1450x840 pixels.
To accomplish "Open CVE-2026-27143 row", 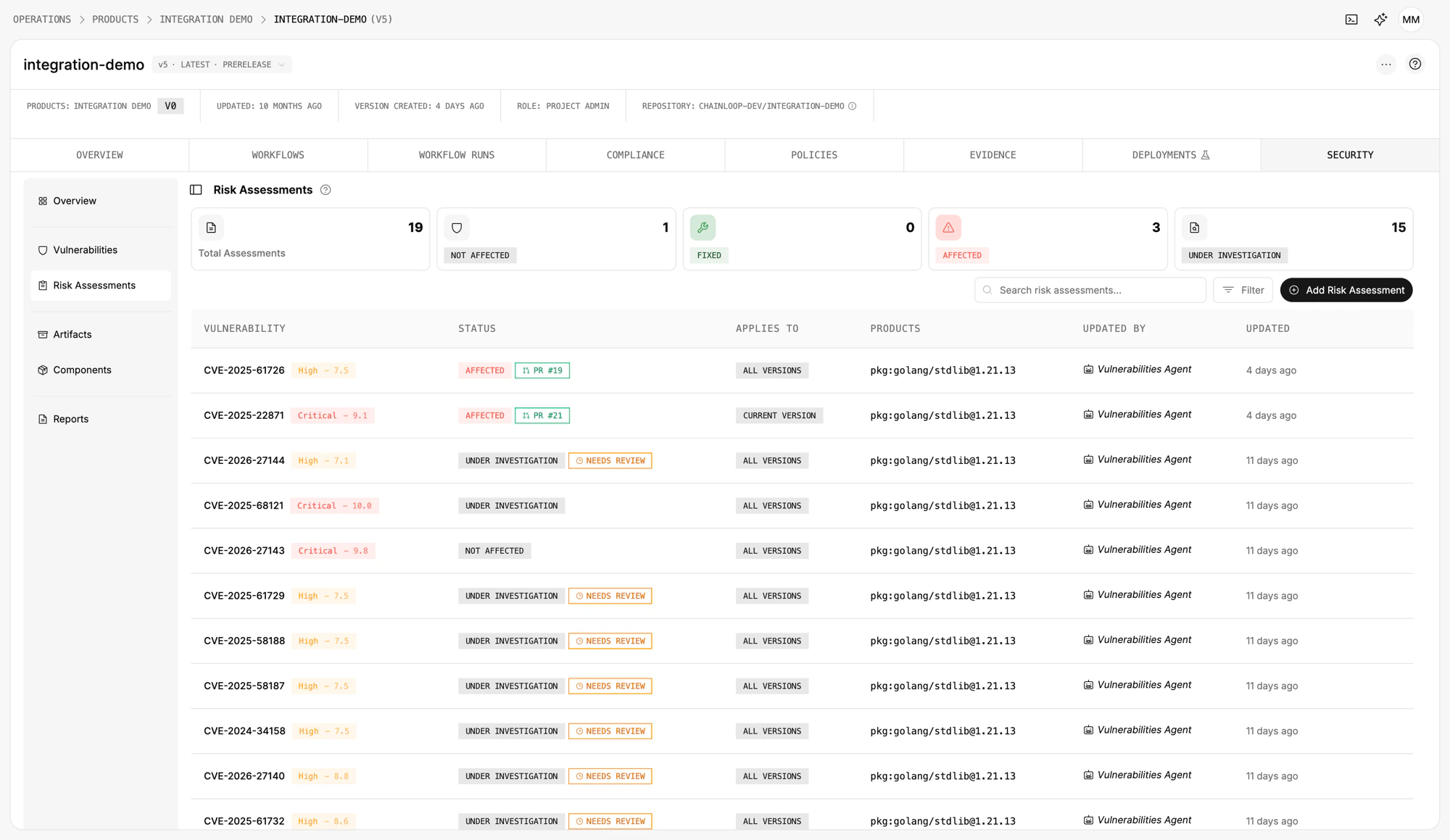I will (802, 551).
